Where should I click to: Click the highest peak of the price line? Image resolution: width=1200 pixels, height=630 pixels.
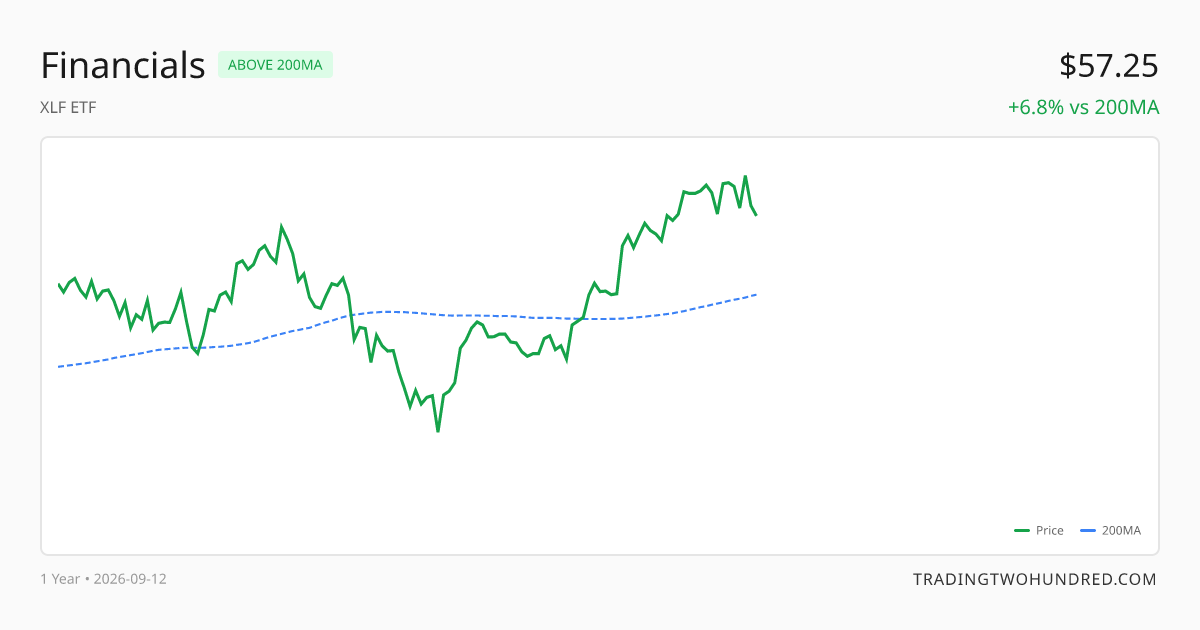pyautogui.click(x=745, y=176)
